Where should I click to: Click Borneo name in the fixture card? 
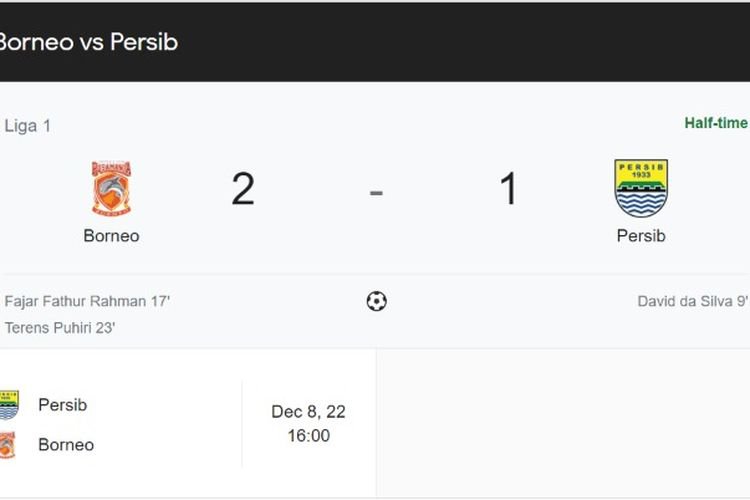pos(66,445)
